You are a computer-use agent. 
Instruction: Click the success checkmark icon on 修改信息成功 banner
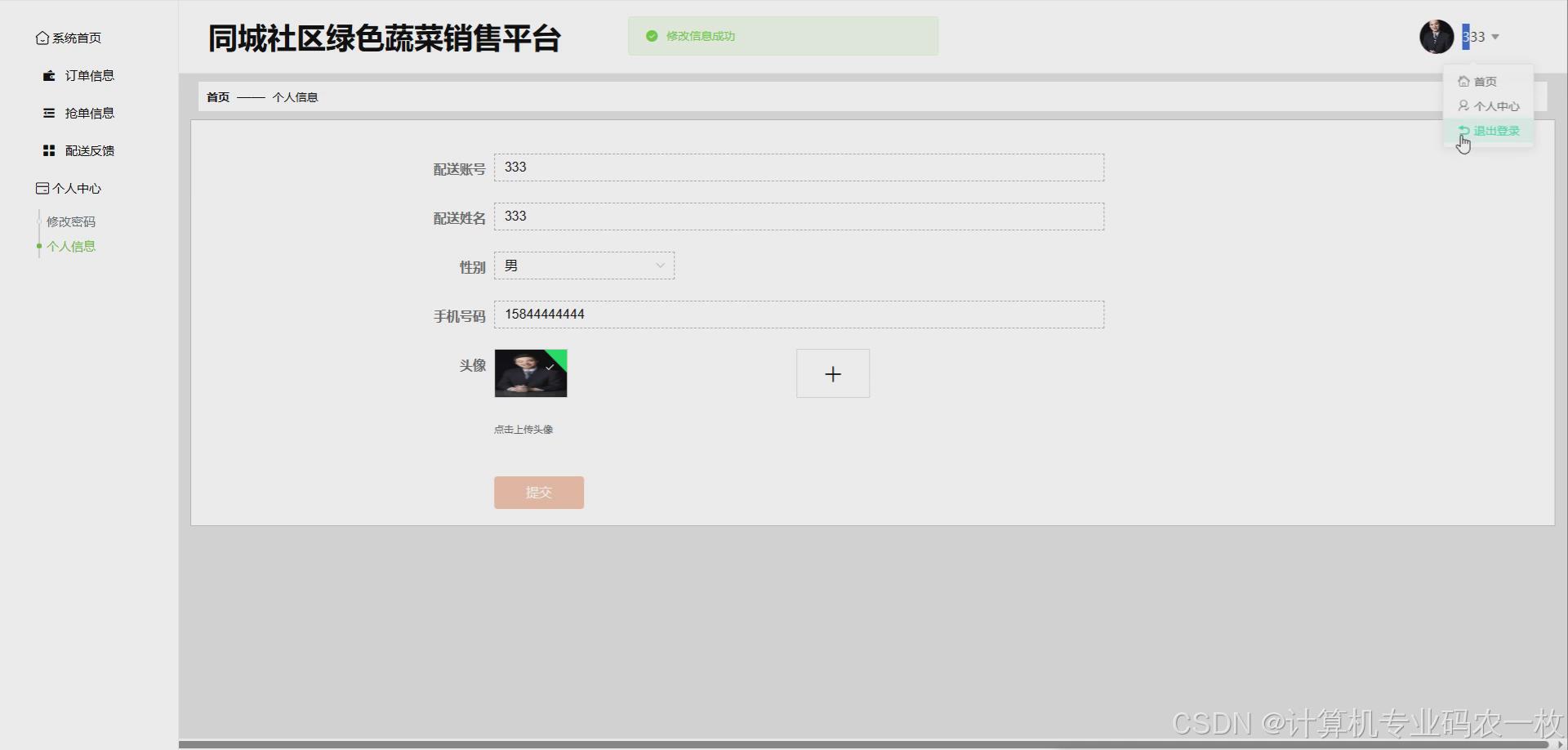(651, 36)
